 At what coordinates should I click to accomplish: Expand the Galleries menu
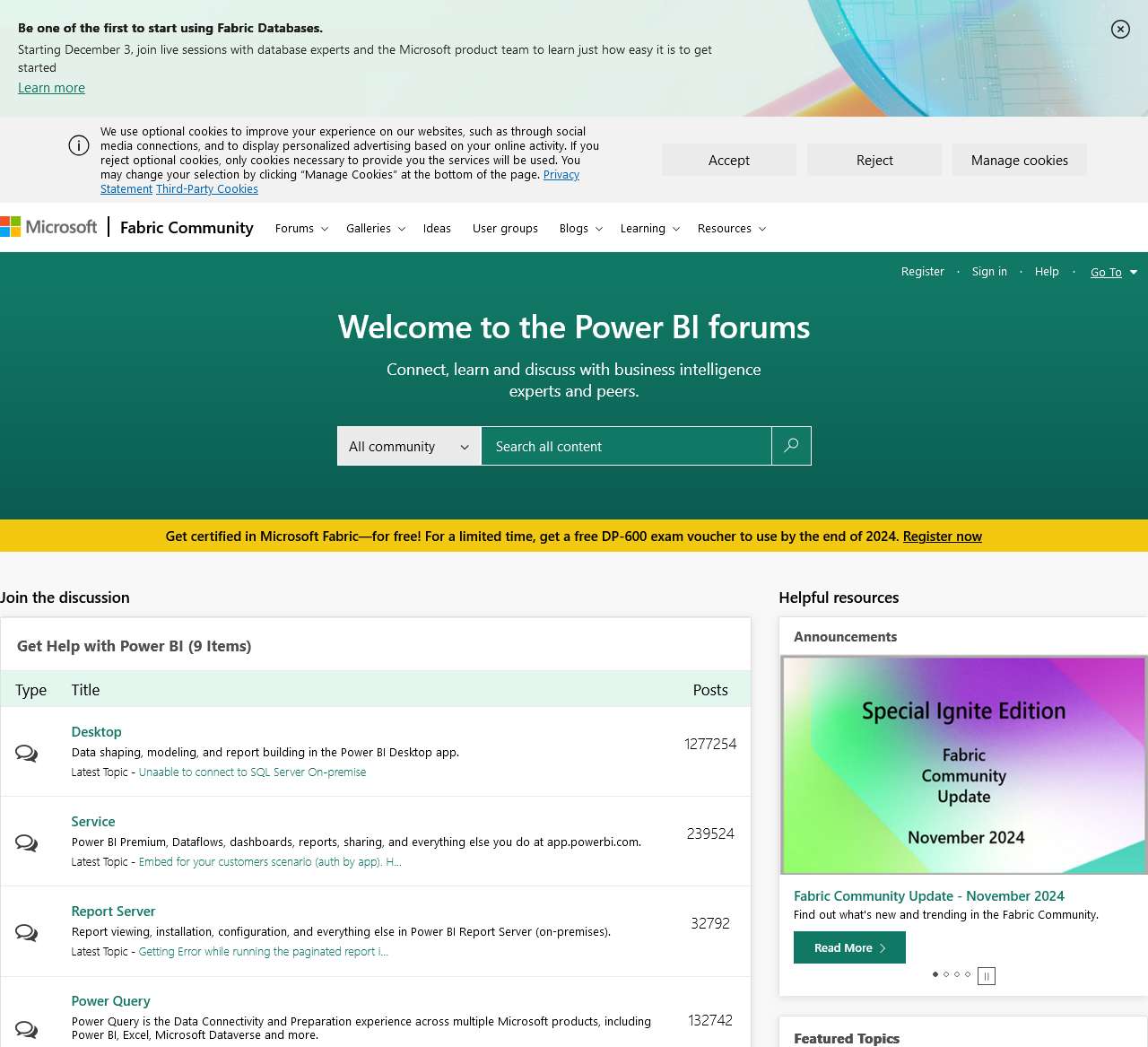coord(376,229)
